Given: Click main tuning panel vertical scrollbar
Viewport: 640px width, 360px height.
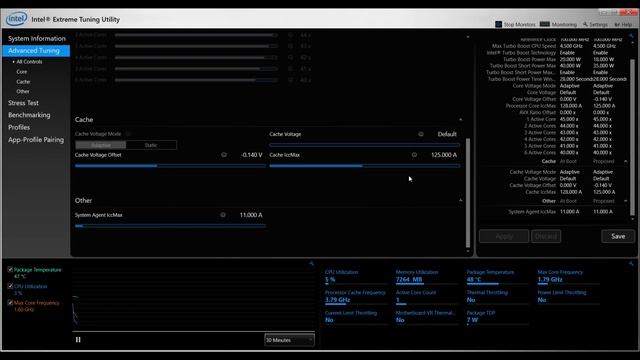Looking at the screenshot, I should point(468,193).
